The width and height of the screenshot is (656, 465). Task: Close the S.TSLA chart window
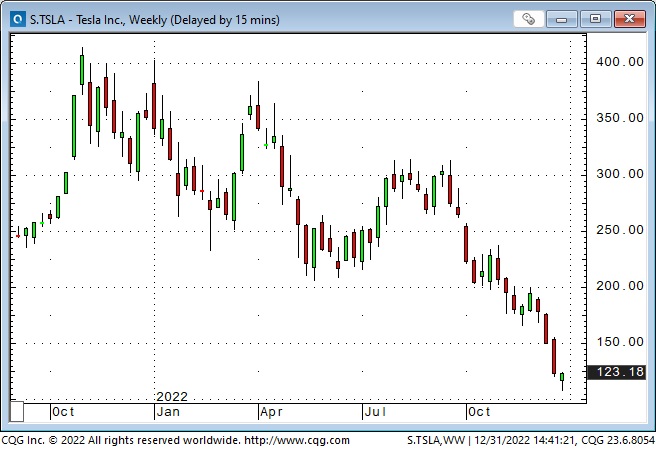click(x=630, y=19)
